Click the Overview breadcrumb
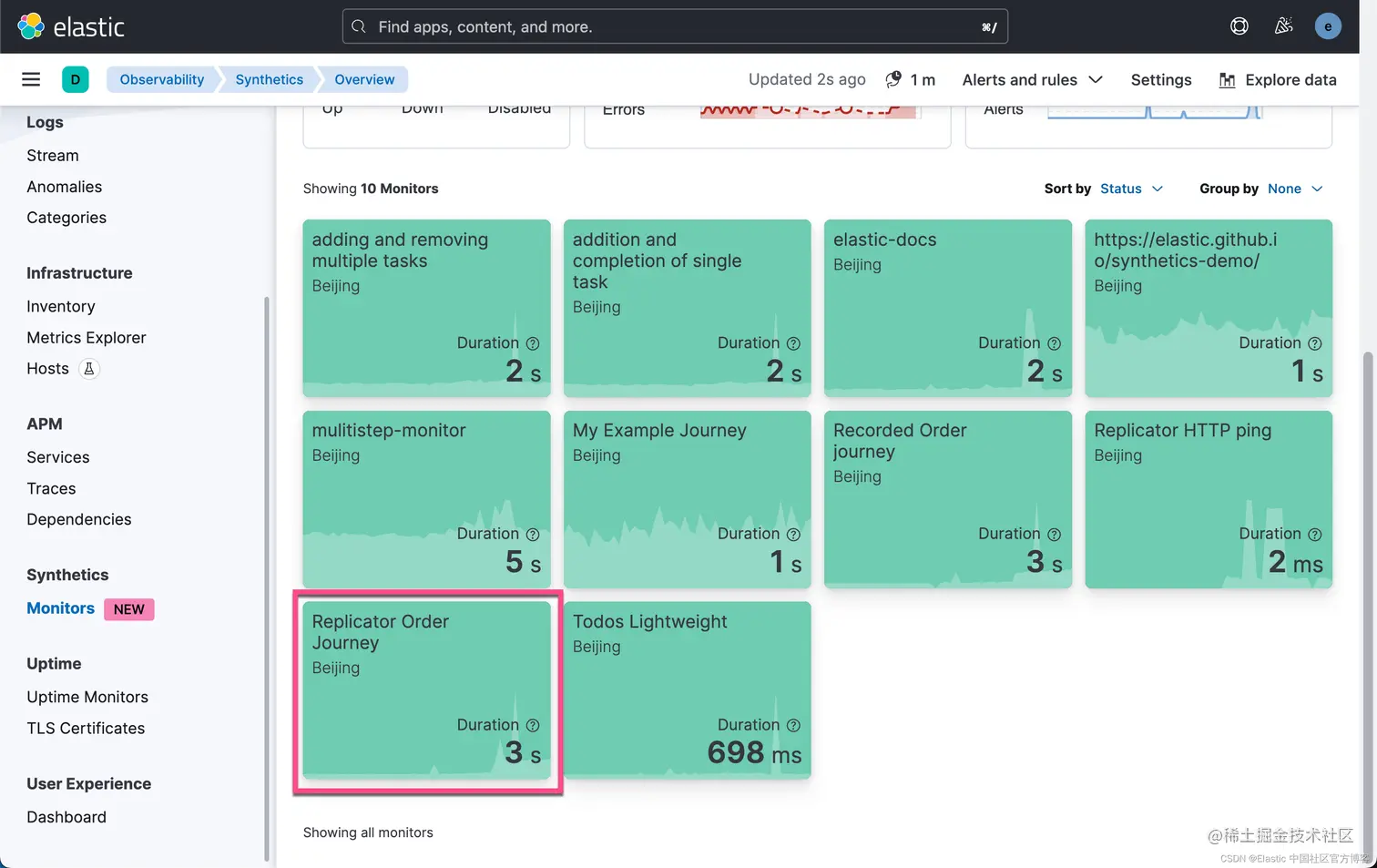This screenshot has height=868, width=1377. pos(364,79)
